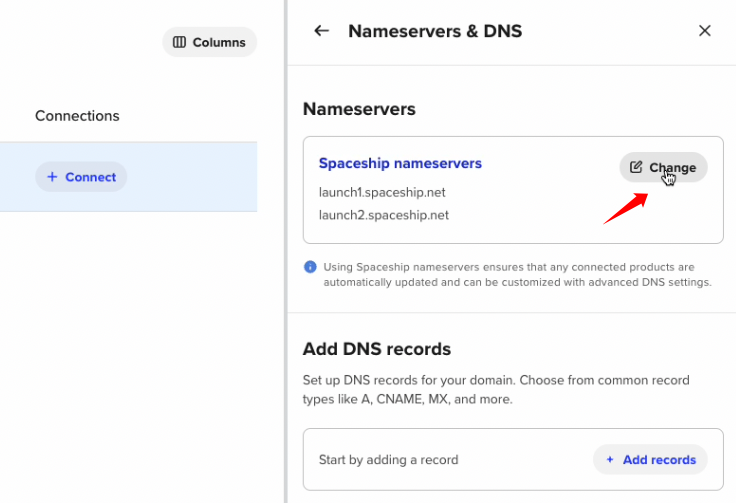The height and width of the screenshot is (503, 736).
Task: Click the 'Set up DNS records' description text
Action: (496, 389)
